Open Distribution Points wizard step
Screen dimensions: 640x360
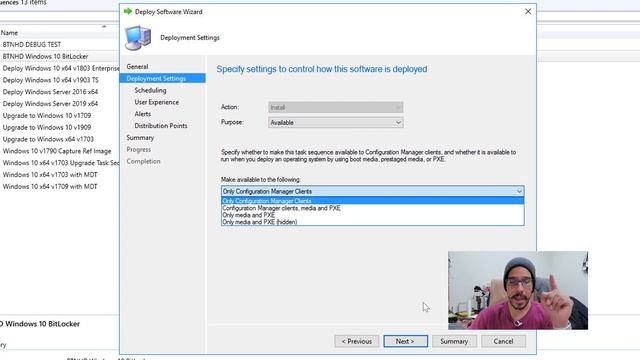(x=161, y=126)
